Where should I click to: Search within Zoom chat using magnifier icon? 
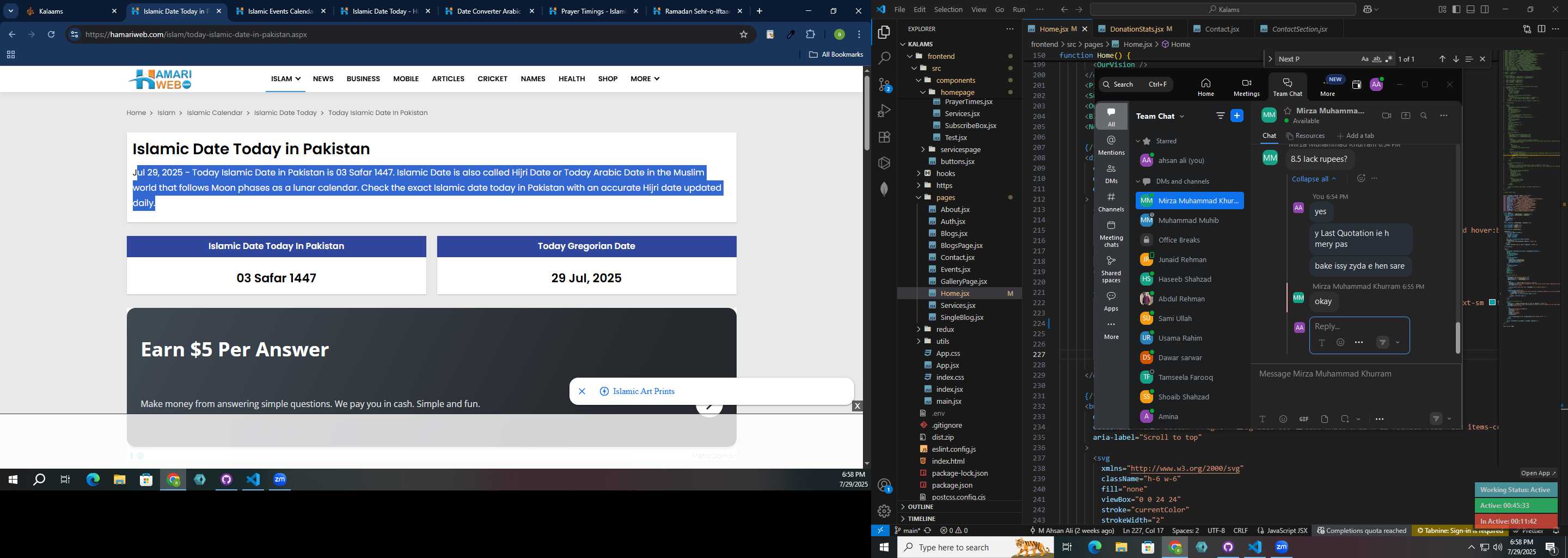1424,116
